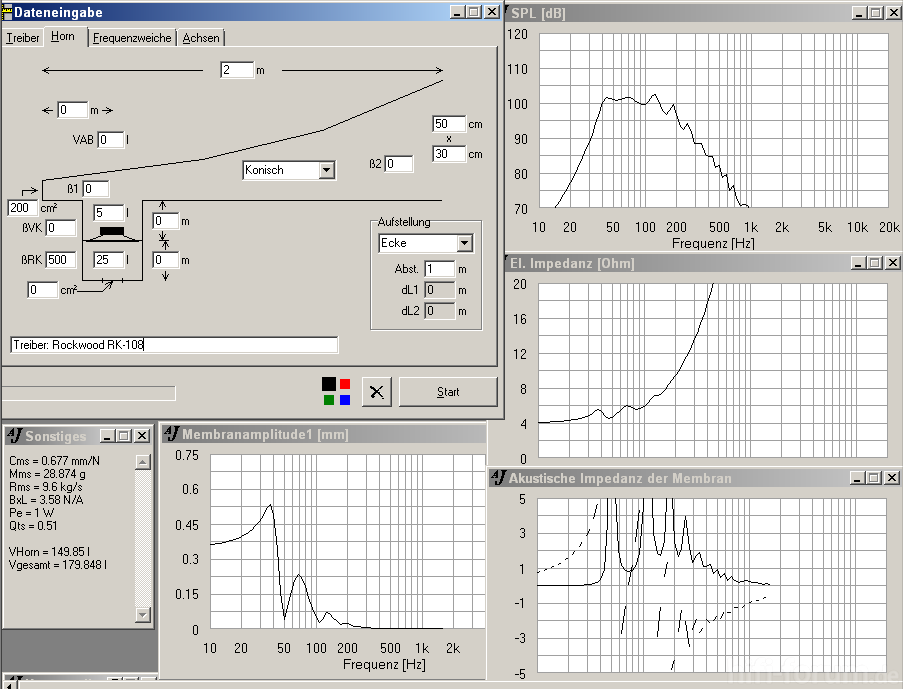The height and width of the screenshot is (689, 903).
Task: Minimize the SPL [dB] window
Action: click(x=858, y=13)
